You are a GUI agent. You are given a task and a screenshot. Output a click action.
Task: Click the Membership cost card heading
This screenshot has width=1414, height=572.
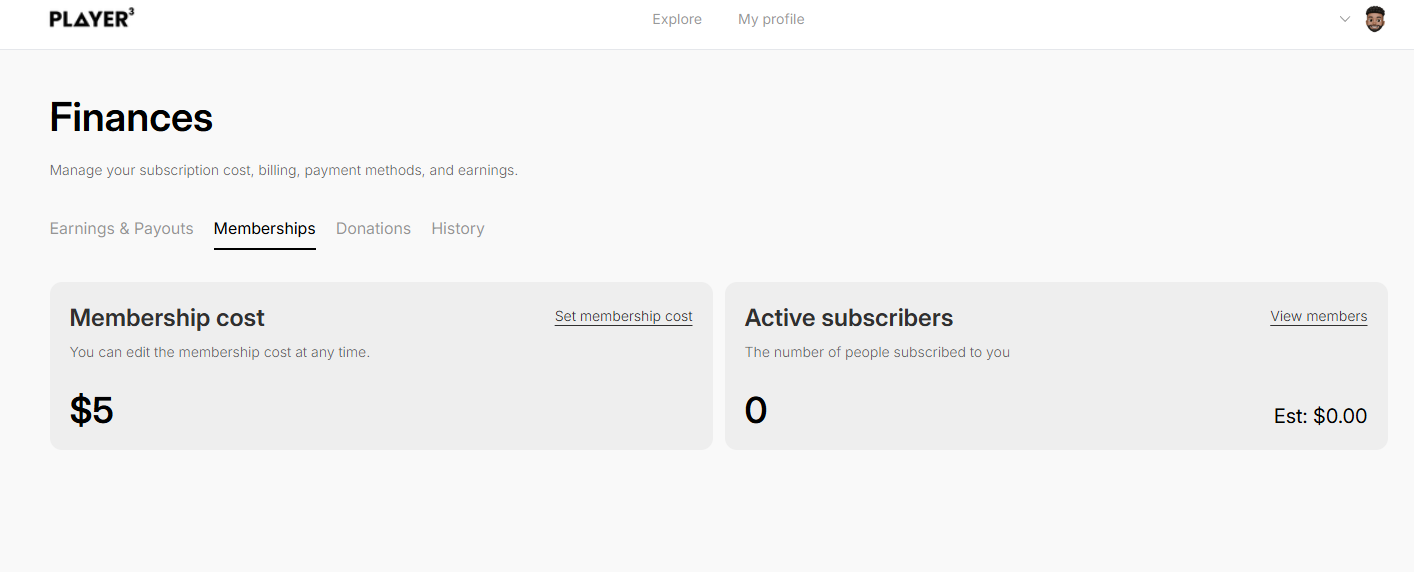(167, 318)
